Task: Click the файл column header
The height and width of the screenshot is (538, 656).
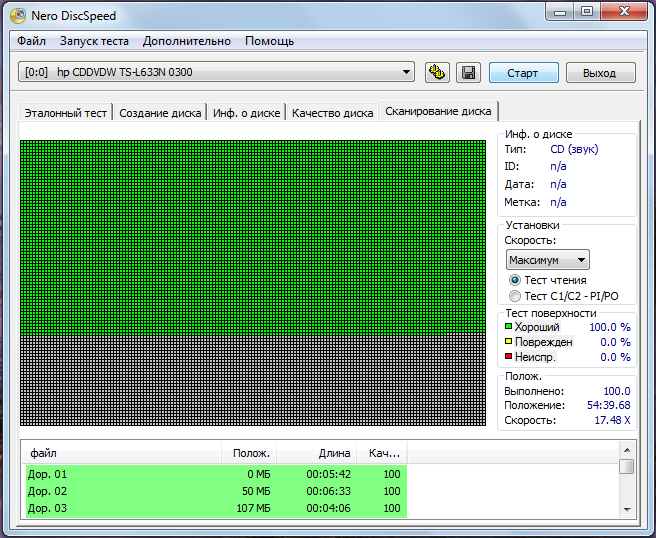Action: click(x=122, y=453)
